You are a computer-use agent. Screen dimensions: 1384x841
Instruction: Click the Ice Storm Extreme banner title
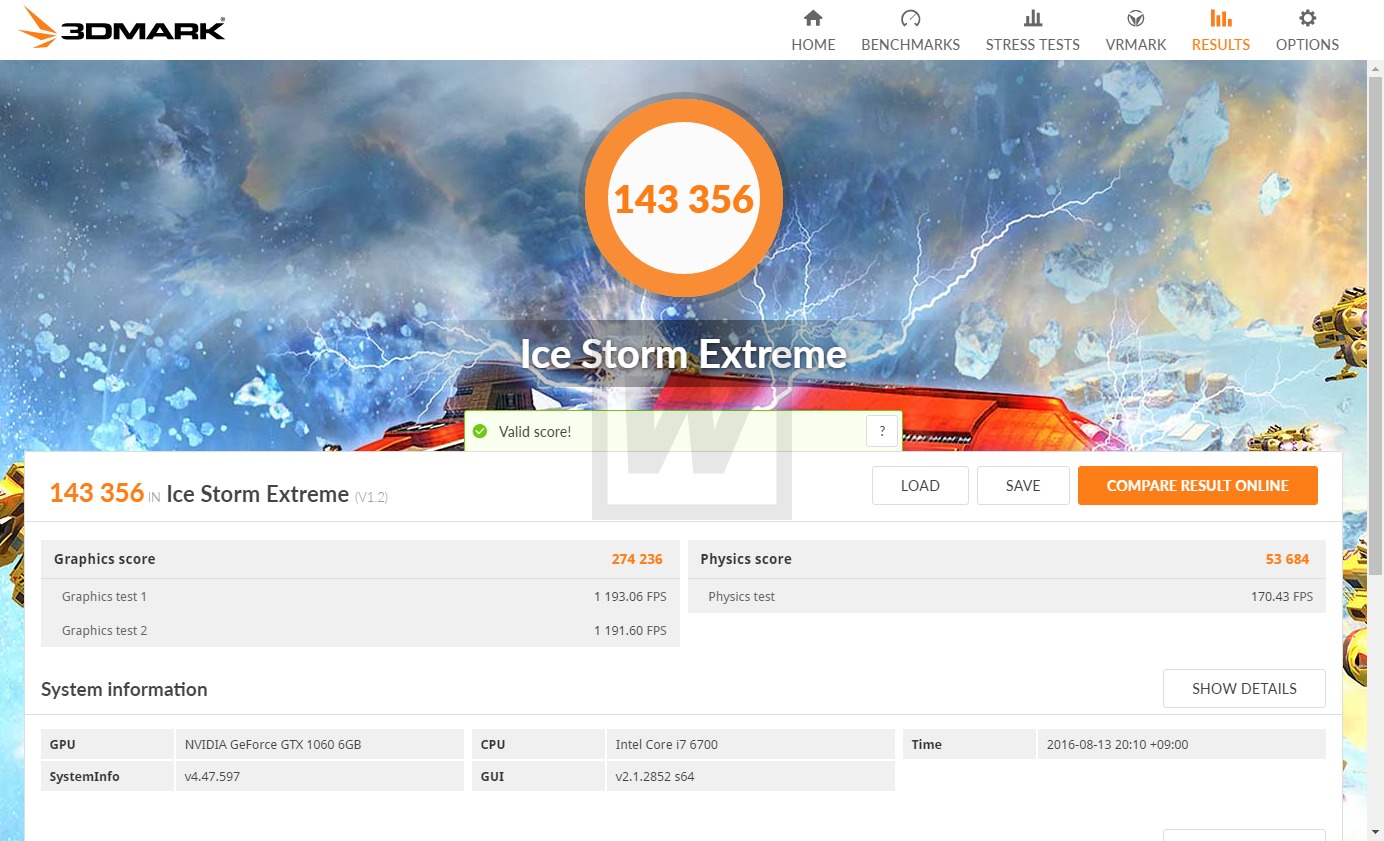click(x=683, y=354)
